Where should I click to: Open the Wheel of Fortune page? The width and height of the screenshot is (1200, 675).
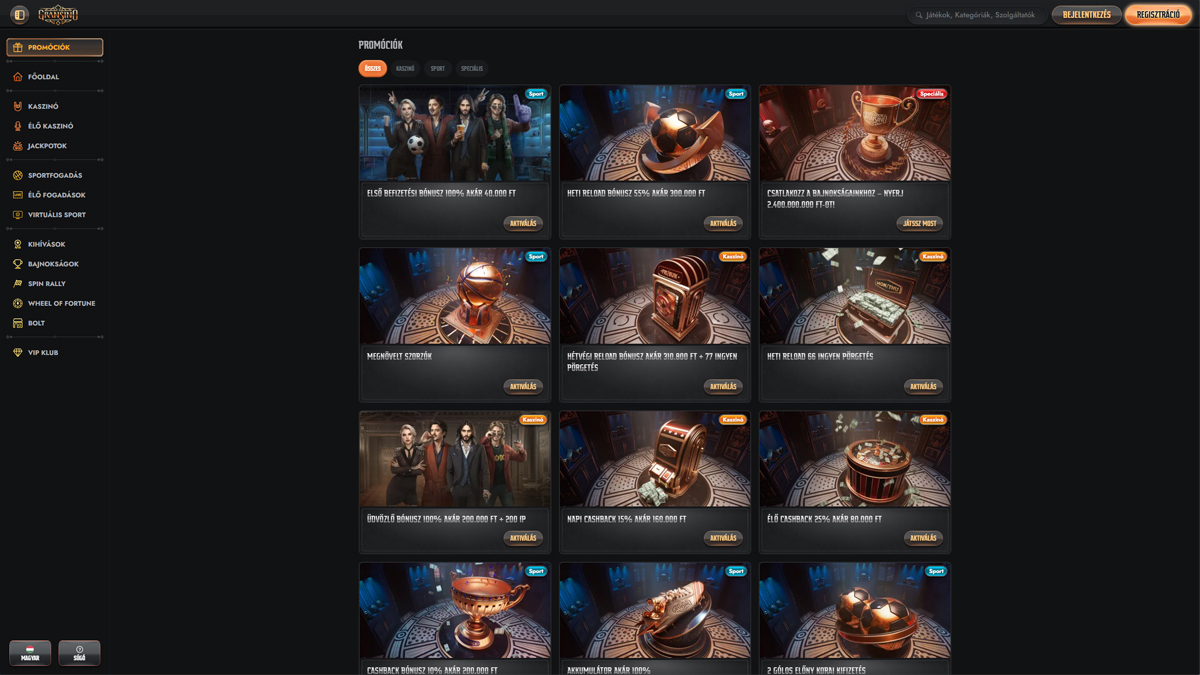click(60, 303)
